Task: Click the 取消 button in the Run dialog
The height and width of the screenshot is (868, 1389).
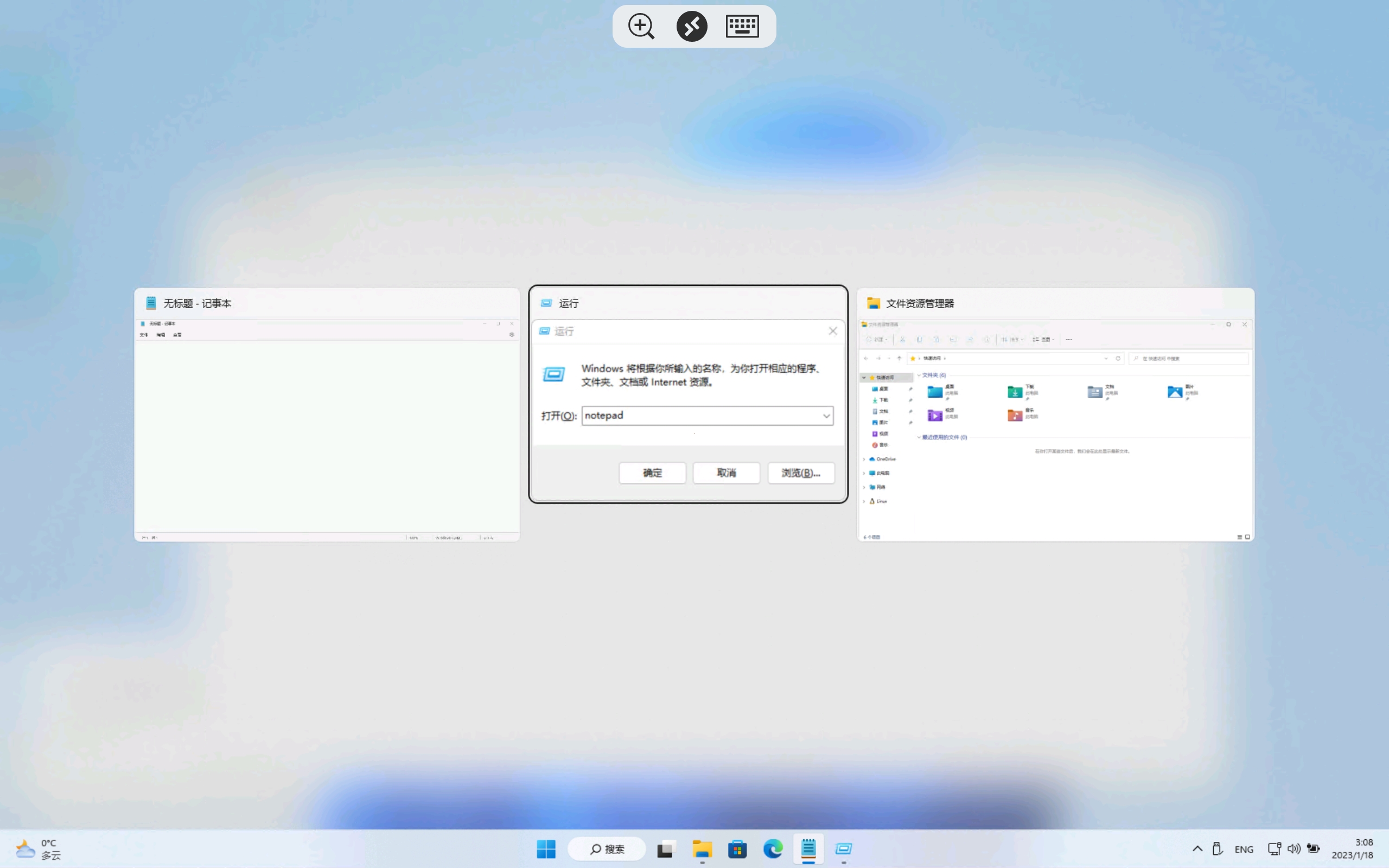Action: point(726,473)
